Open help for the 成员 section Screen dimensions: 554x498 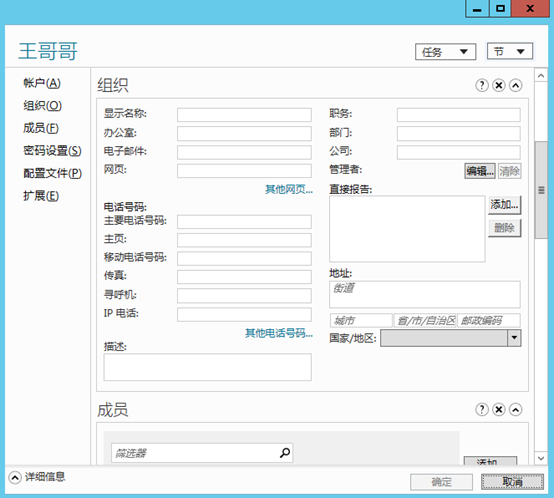pos(482,410)
